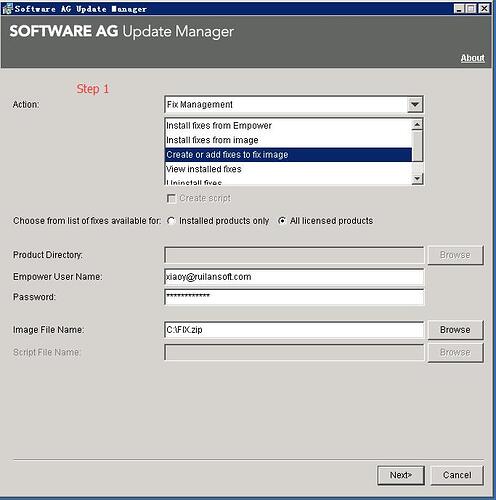Click the action list scrollbar thumb
Viewport: 496px width, 500px height.
417,146
